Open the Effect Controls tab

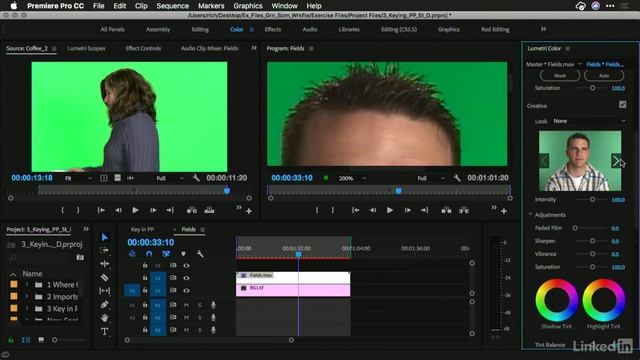[143, 48]
